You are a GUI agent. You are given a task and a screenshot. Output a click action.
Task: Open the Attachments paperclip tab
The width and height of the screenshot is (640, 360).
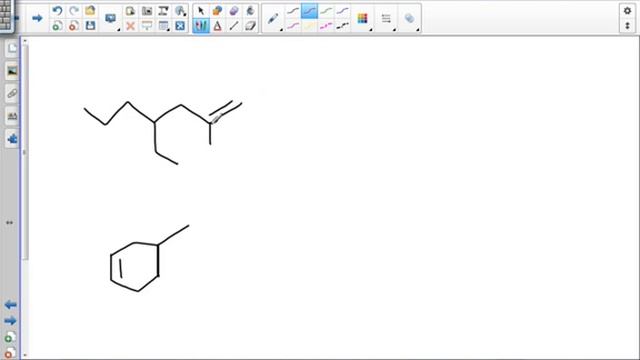[x=12, y=94]
